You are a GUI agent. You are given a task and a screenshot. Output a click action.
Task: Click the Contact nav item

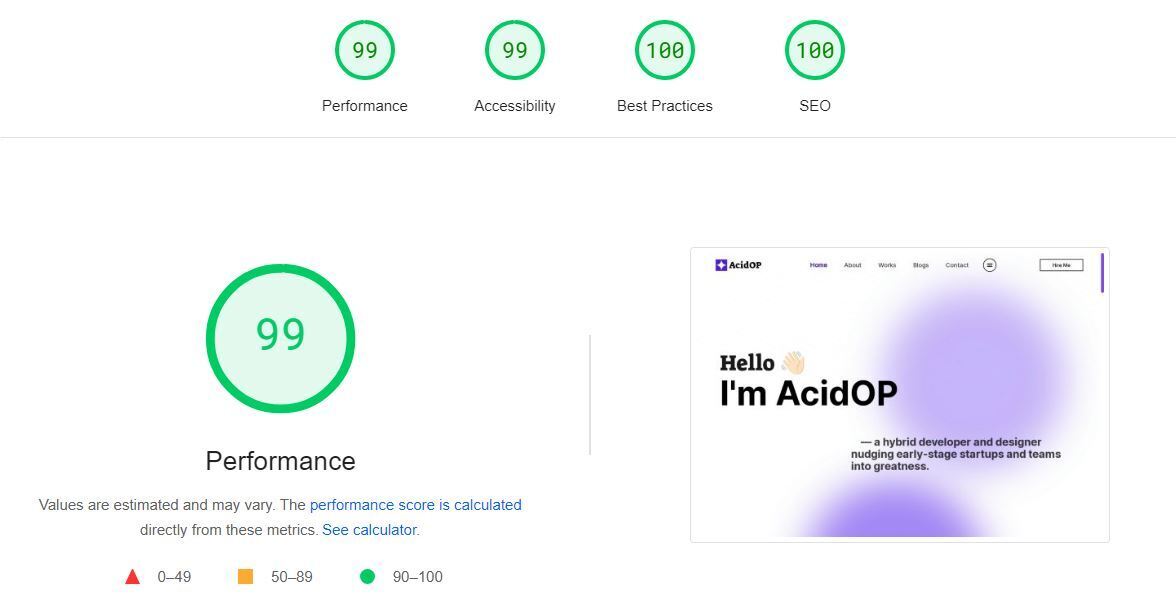pos(957,265)
